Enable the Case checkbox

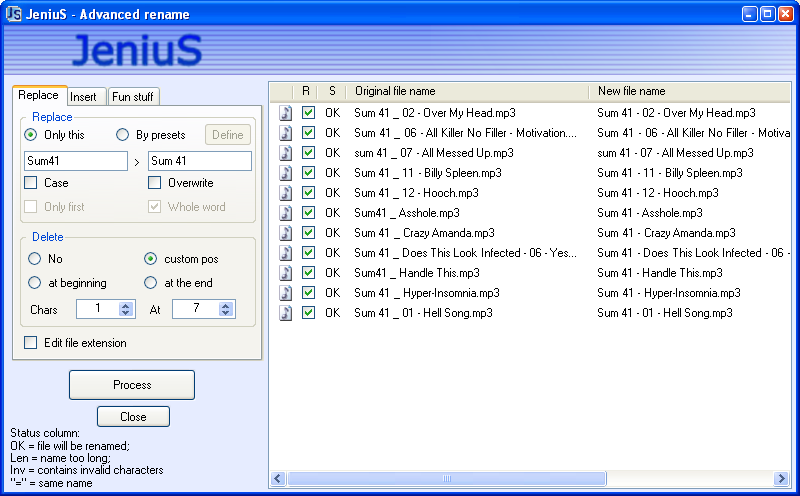pos(31,183)
